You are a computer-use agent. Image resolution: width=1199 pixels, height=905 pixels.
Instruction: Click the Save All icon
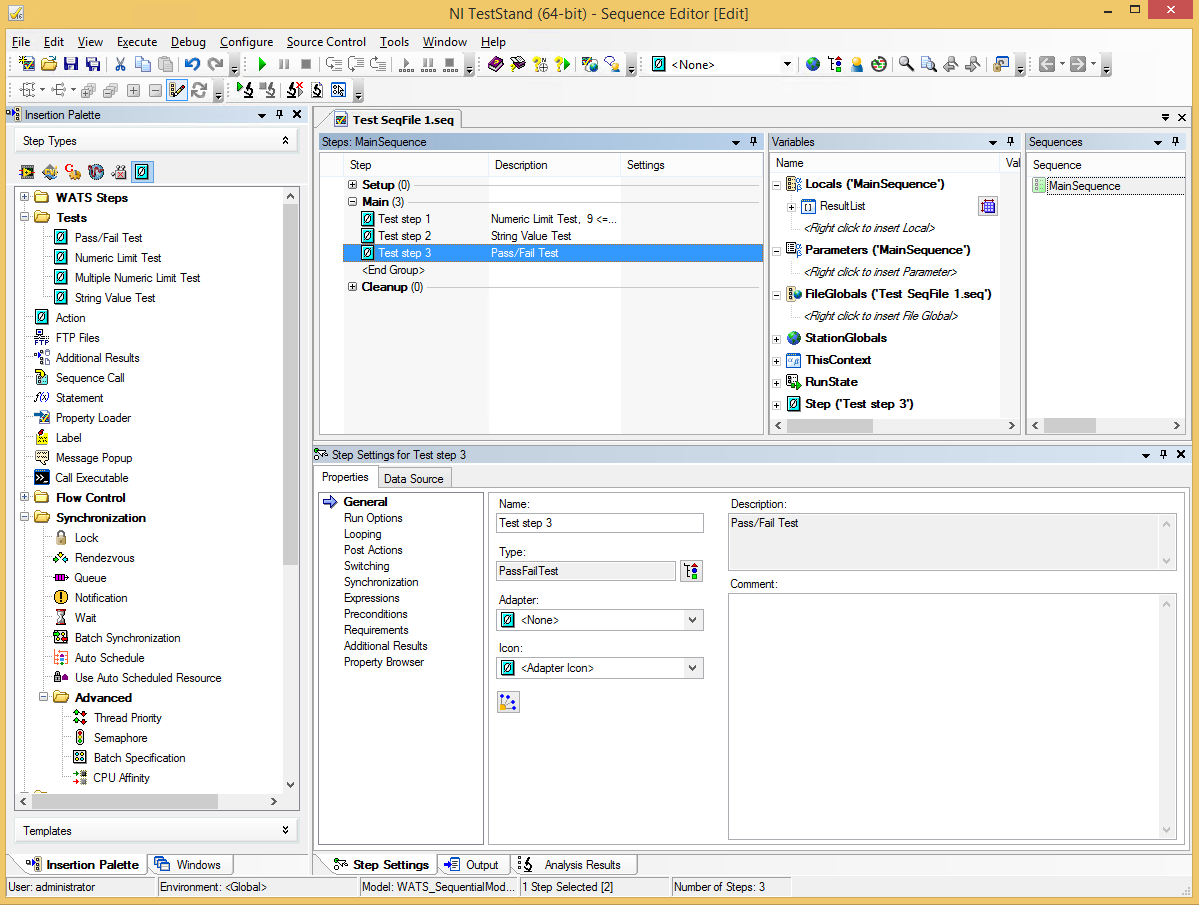[x=93, y=64]
